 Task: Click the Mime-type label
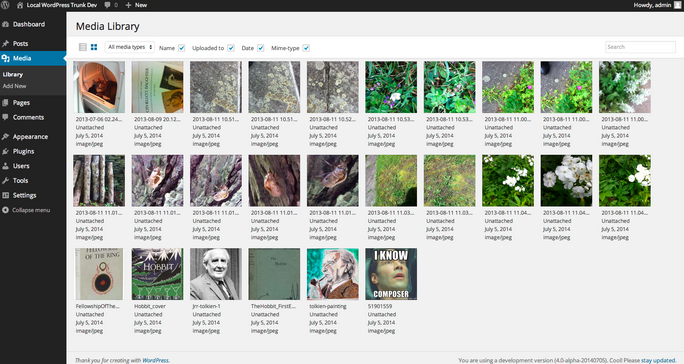(x=285, y=48)
